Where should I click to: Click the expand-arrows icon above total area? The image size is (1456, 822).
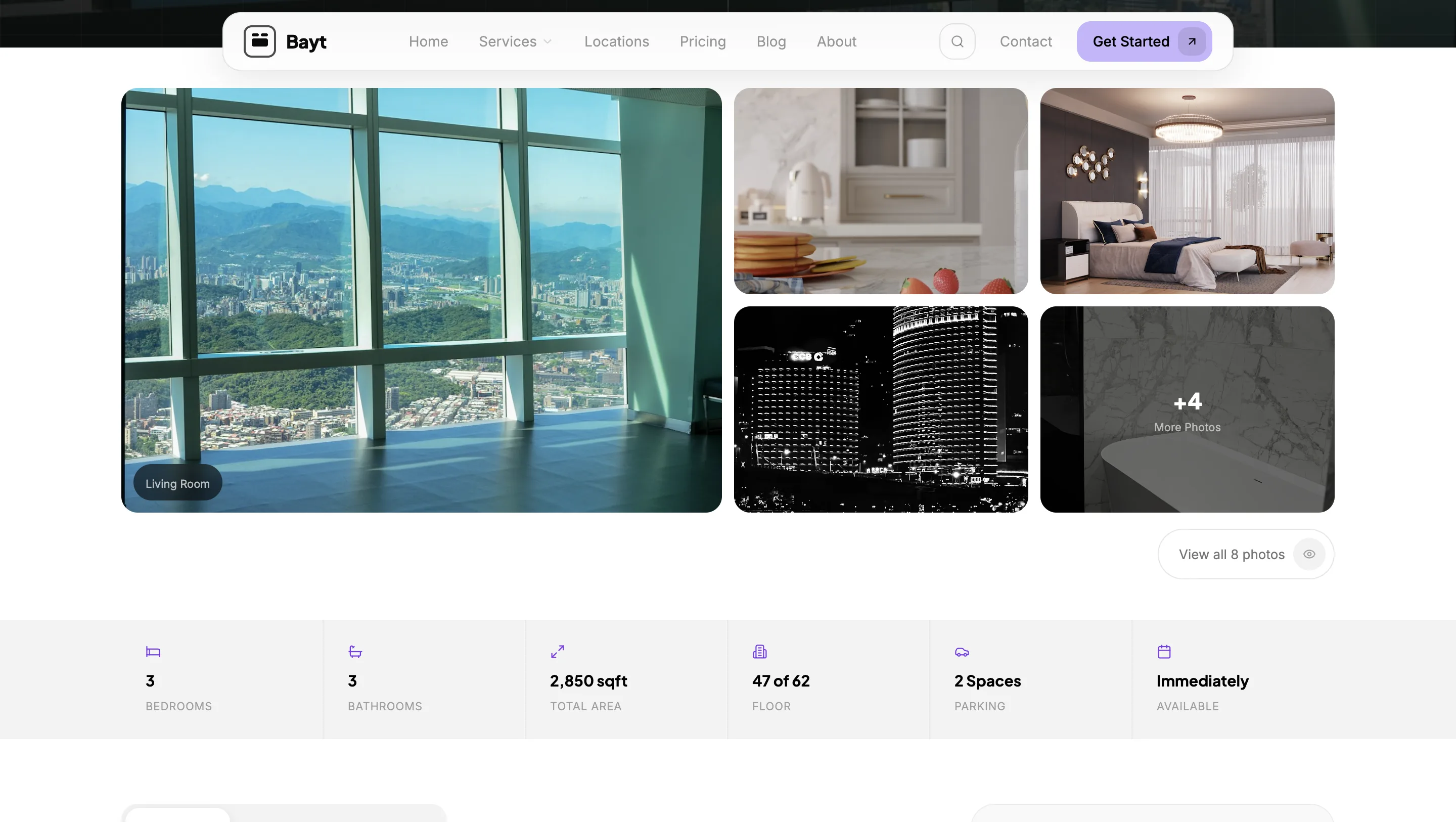pos(557,651)
